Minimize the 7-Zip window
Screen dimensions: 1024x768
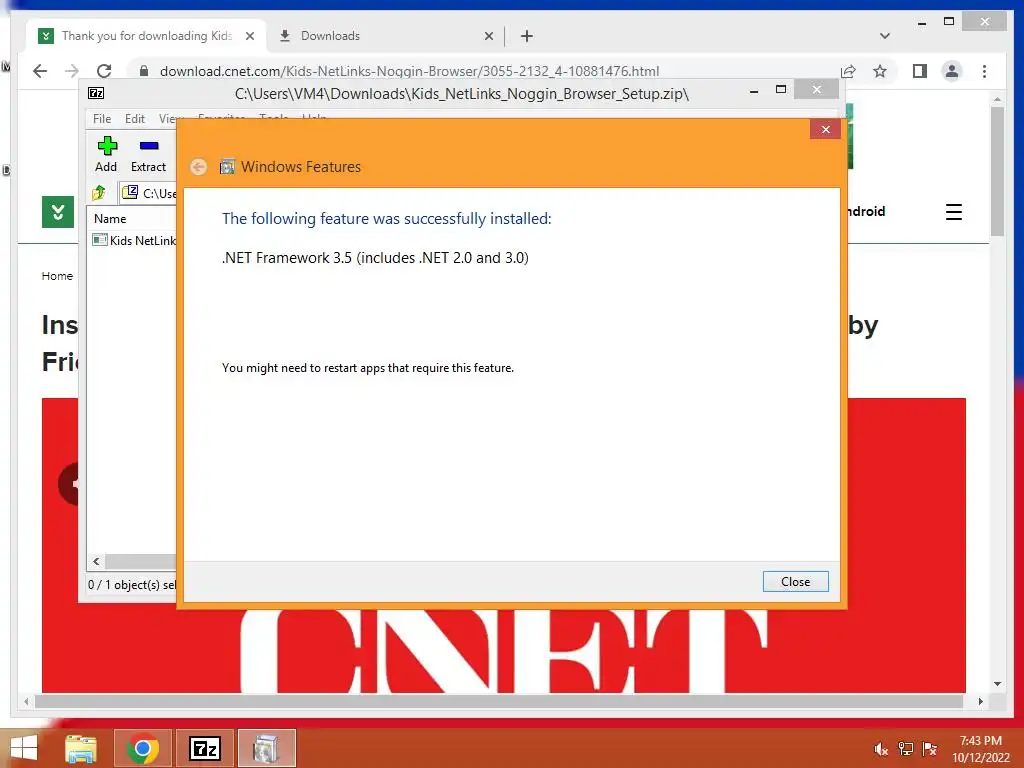pos(754,90)
